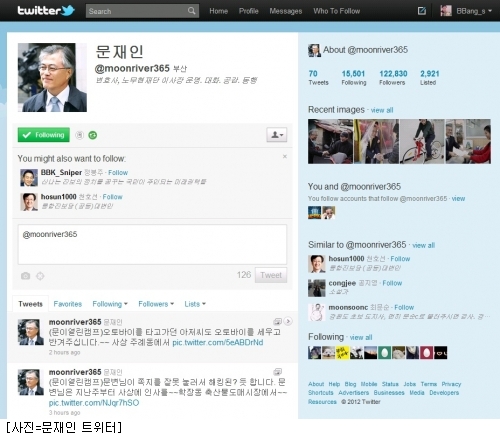This screenshot has height=439, width=500.
Task: Open the compose new tweet icon
Action: tap(422, 11)
